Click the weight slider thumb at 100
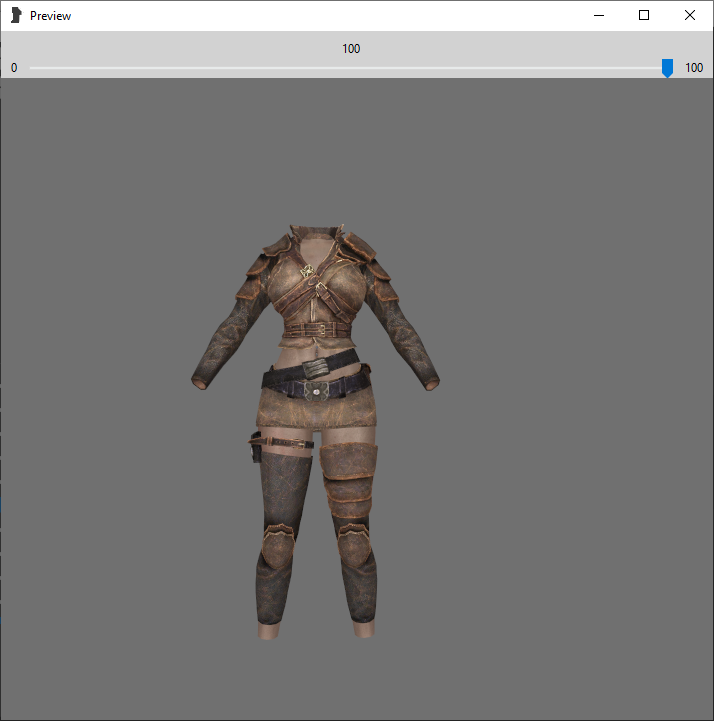The image size is (714, 721). 667,68
